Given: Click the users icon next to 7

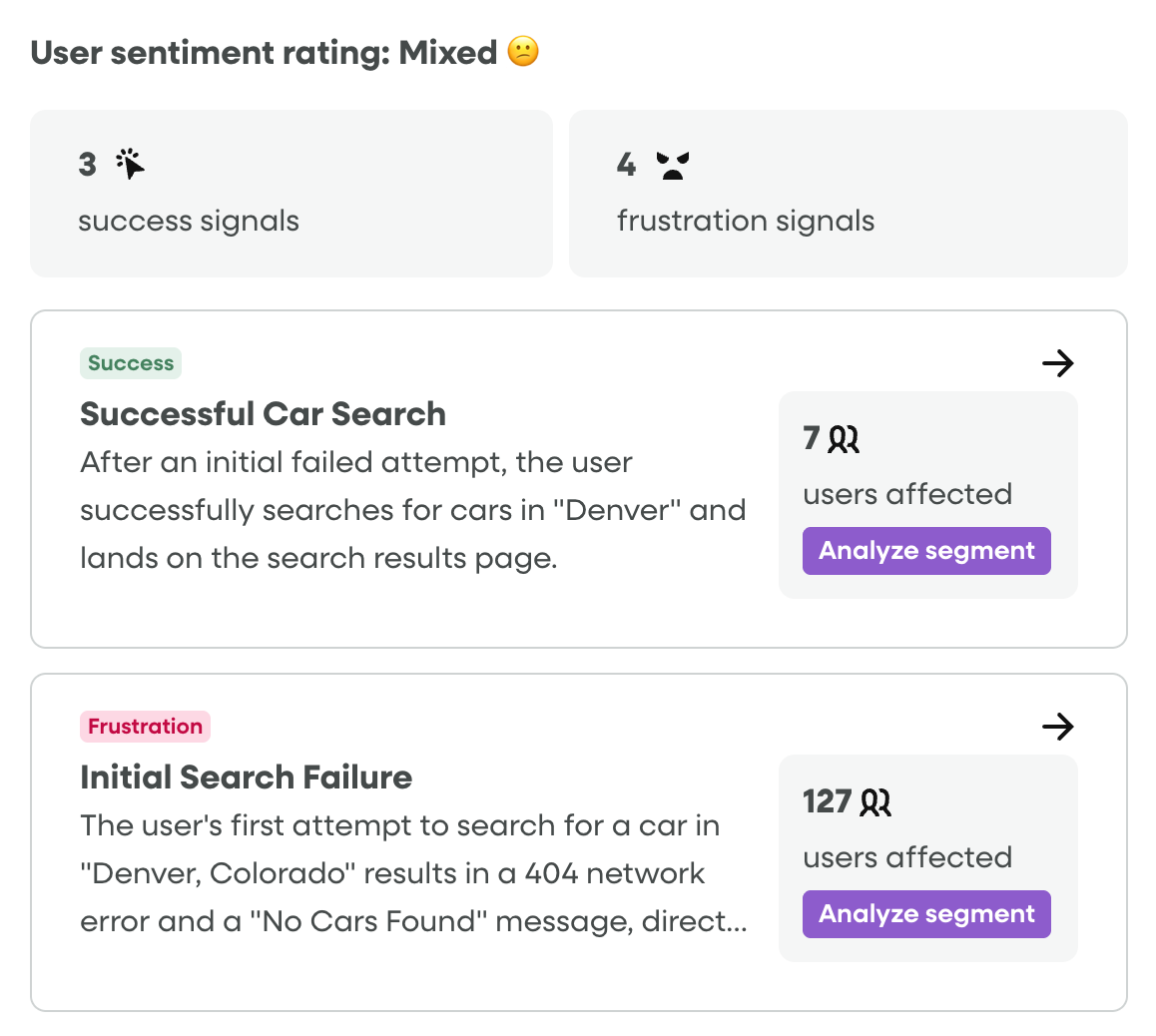Looking at the screenshot, I should pos(844,439).
